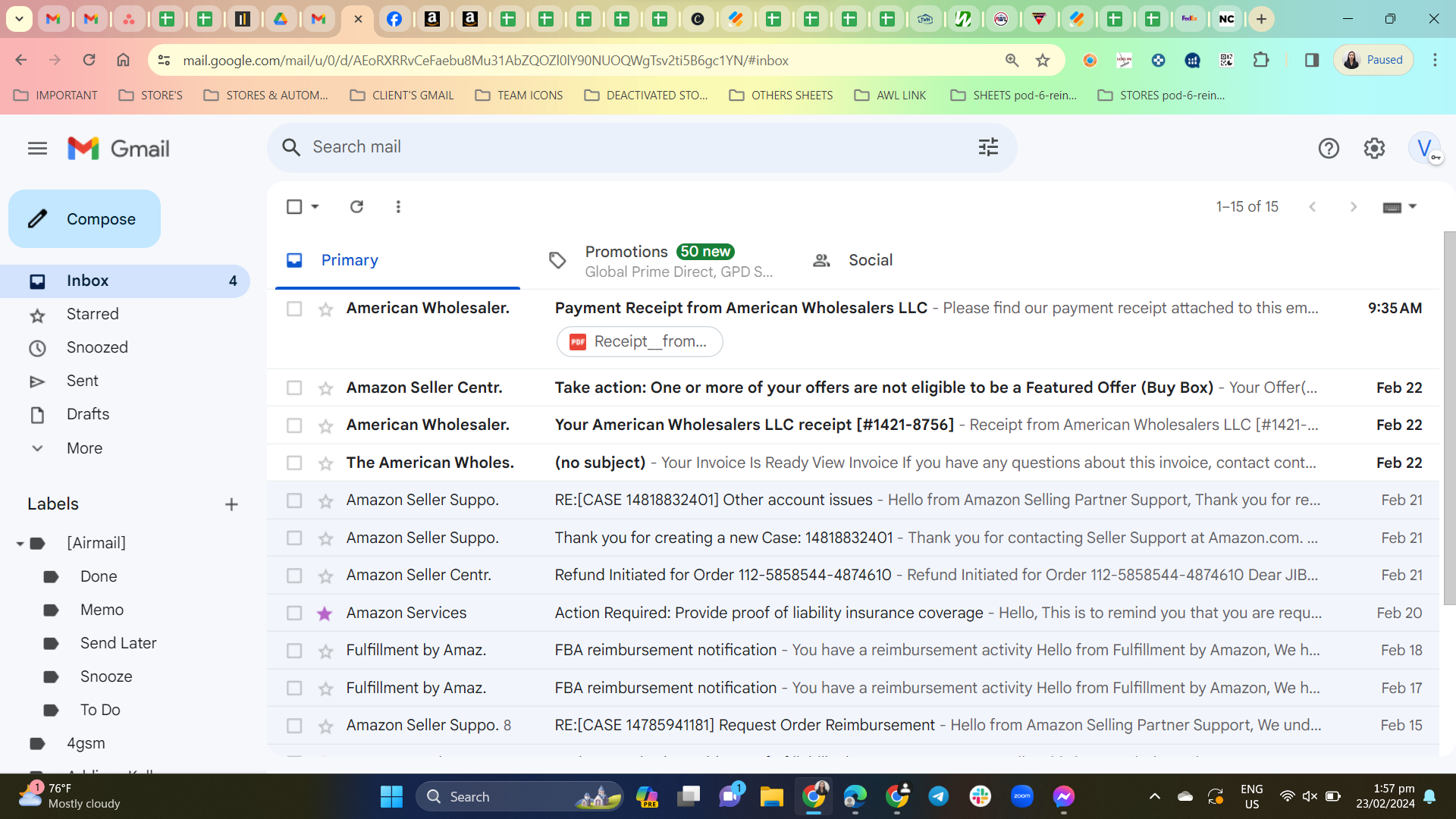Screen dimensions: 1456x819
Task: Collapse the [Airmail] label group
Action: 20,544
